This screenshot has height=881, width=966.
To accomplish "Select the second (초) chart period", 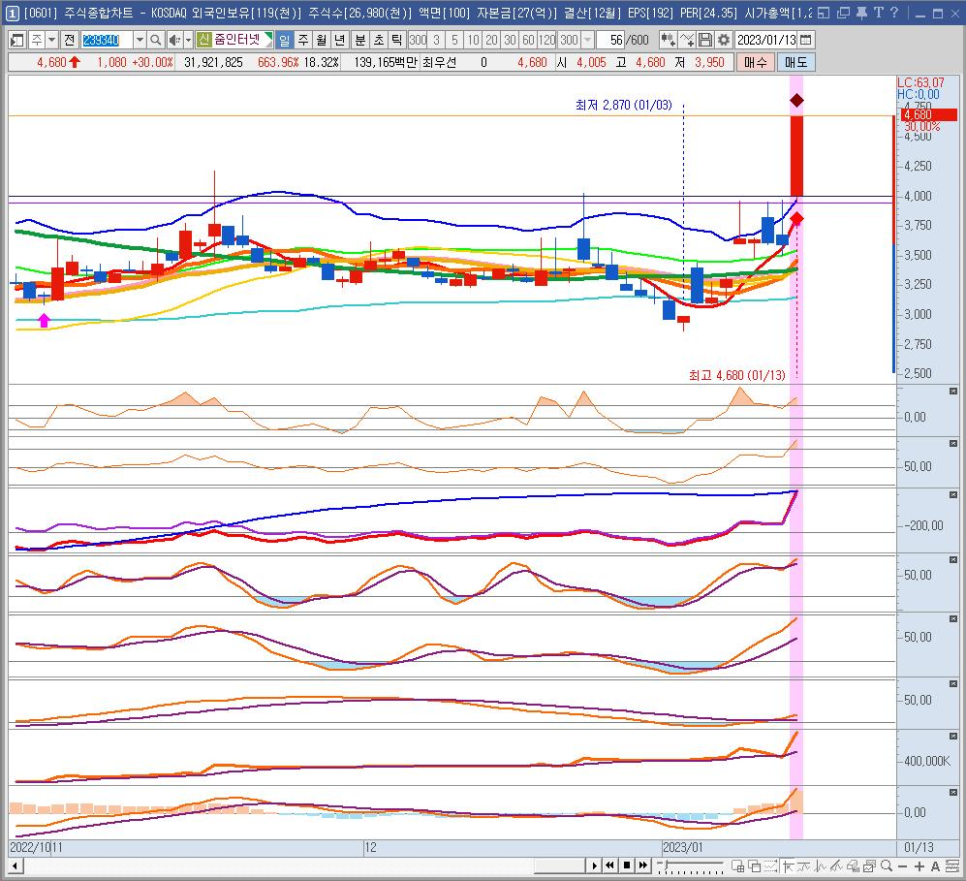I will pos(379,40).
